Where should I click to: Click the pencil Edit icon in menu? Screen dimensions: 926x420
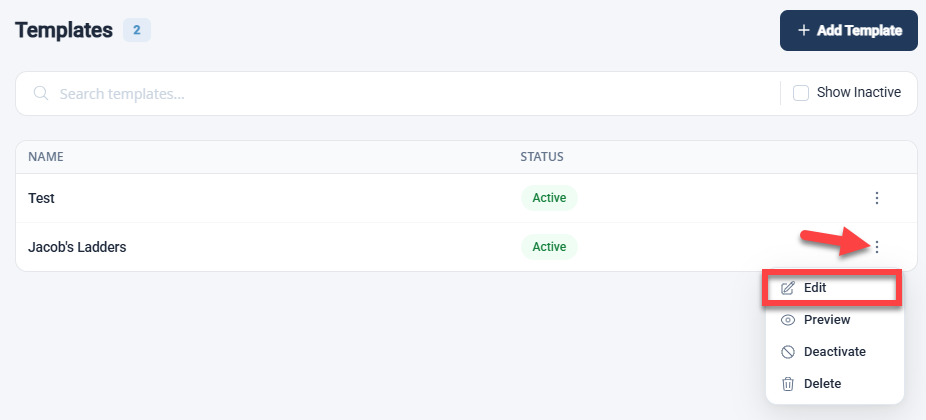(x=788, y=288)
